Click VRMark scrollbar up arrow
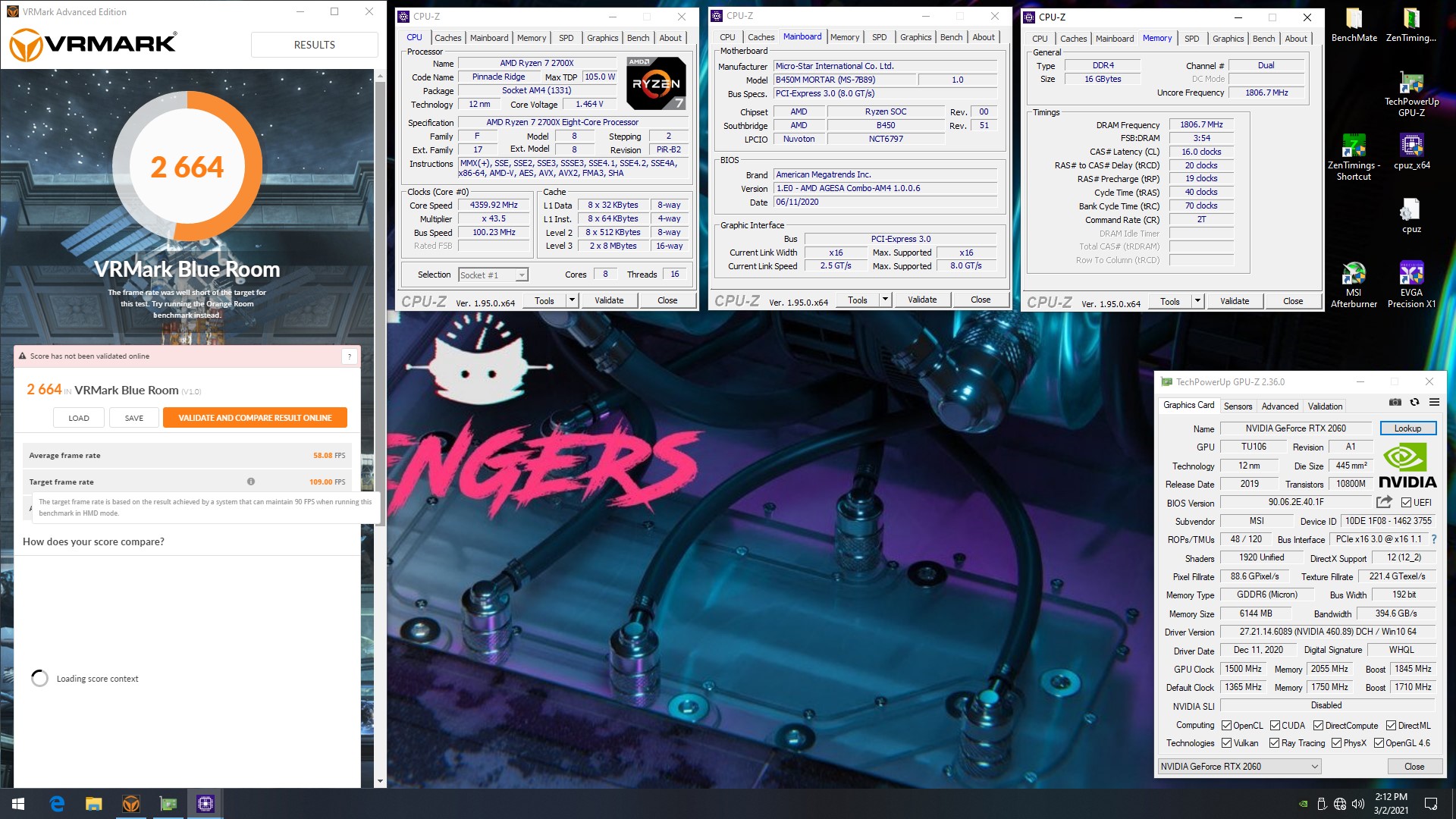Screen dimensions: 1456x819 pos(380,75)
